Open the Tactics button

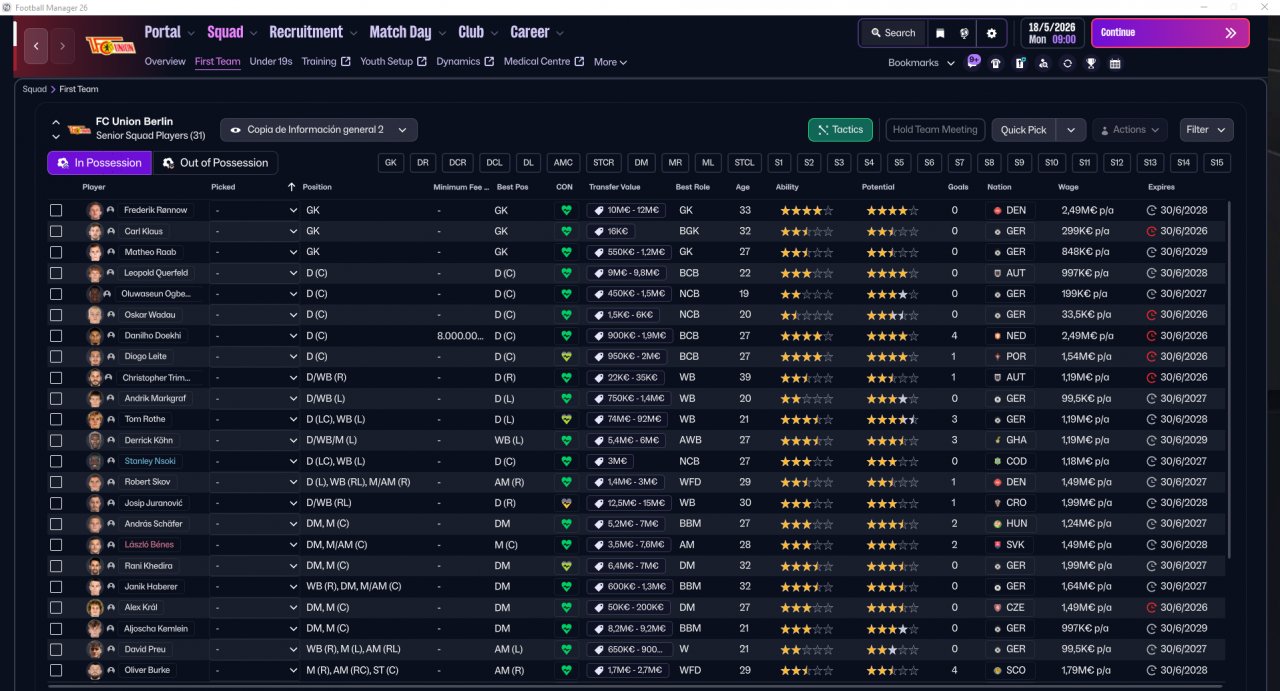click(x=840, y=130)
